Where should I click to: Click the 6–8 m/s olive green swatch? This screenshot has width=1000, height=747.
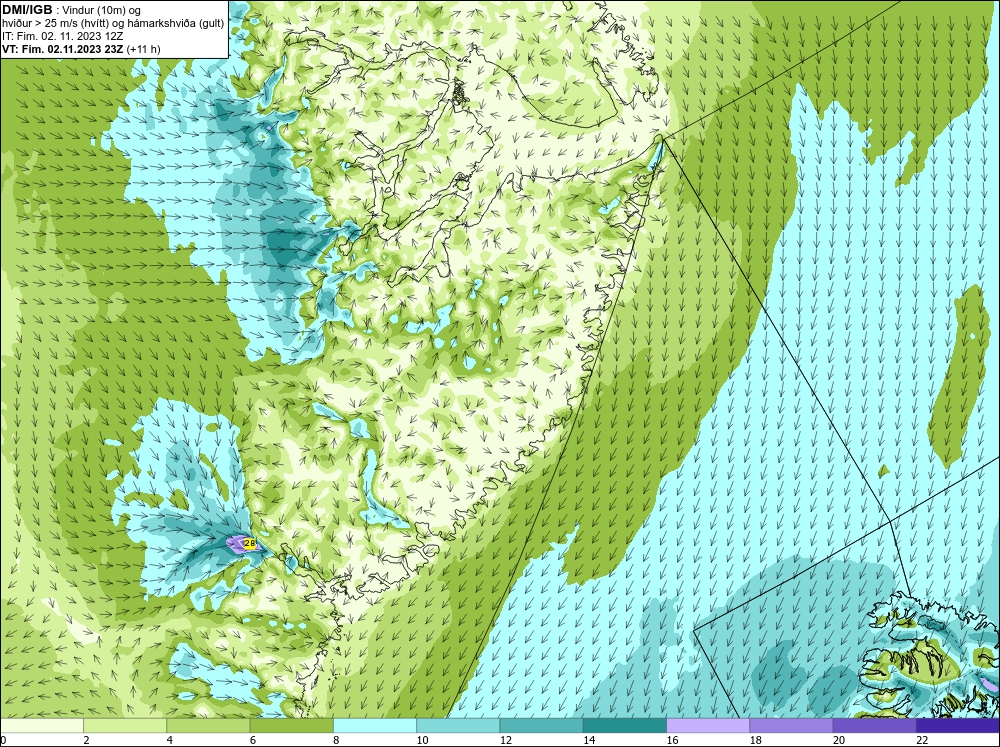coord(291,726)
